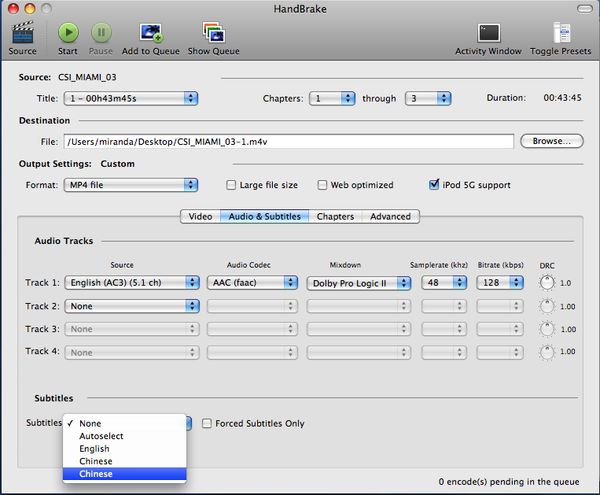Enable Web optimized checkbox
The image size is (600, 495).
(322, 185)
